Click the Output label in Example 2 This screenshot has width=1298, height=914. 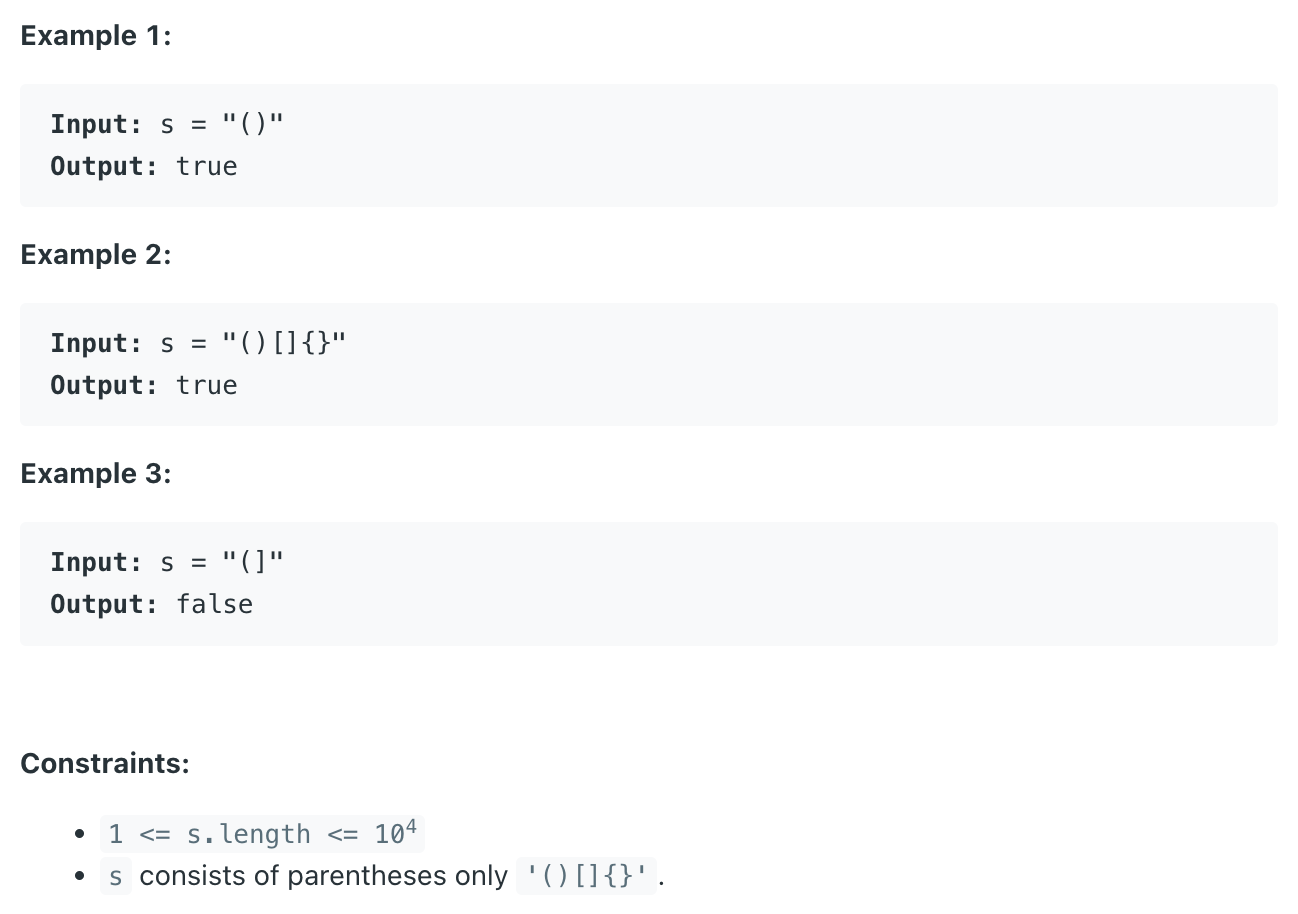pyautogui.click(x=105, y=385)
